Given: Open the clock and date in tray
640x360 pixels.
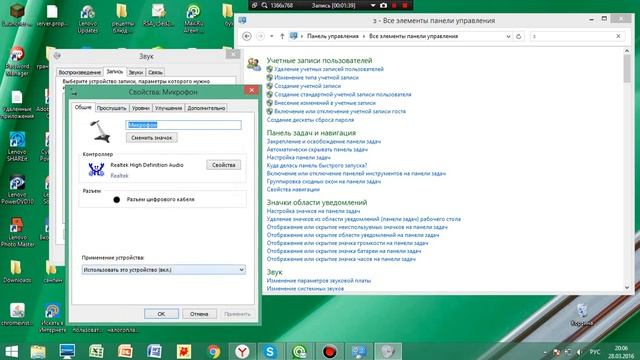Looking at the screenshot, I should (x=621, y=352).
